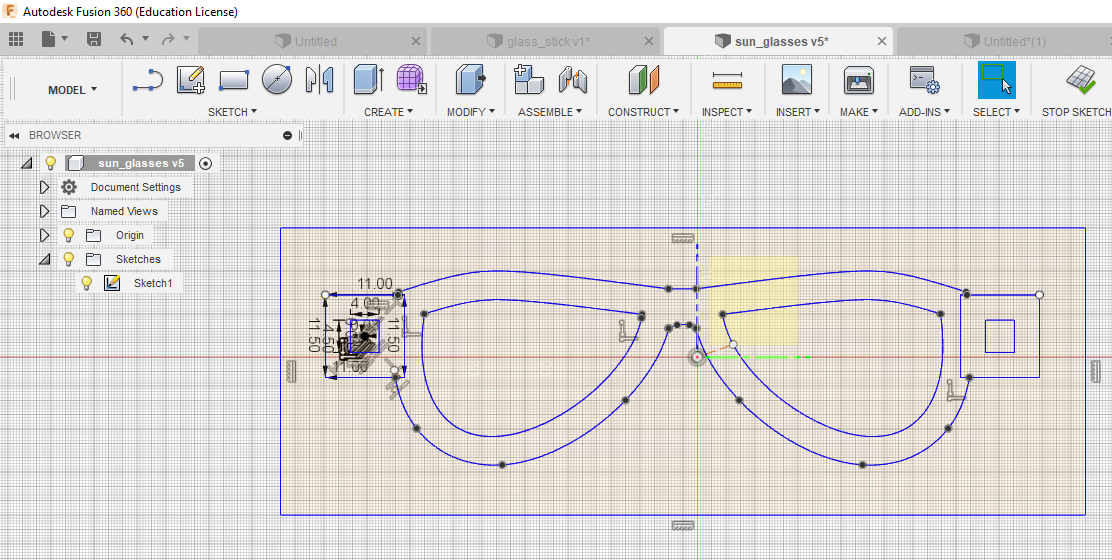Collapse the Browser panel with arrows
Viewport: 1112px width, 560px height.
pos(14,135)
